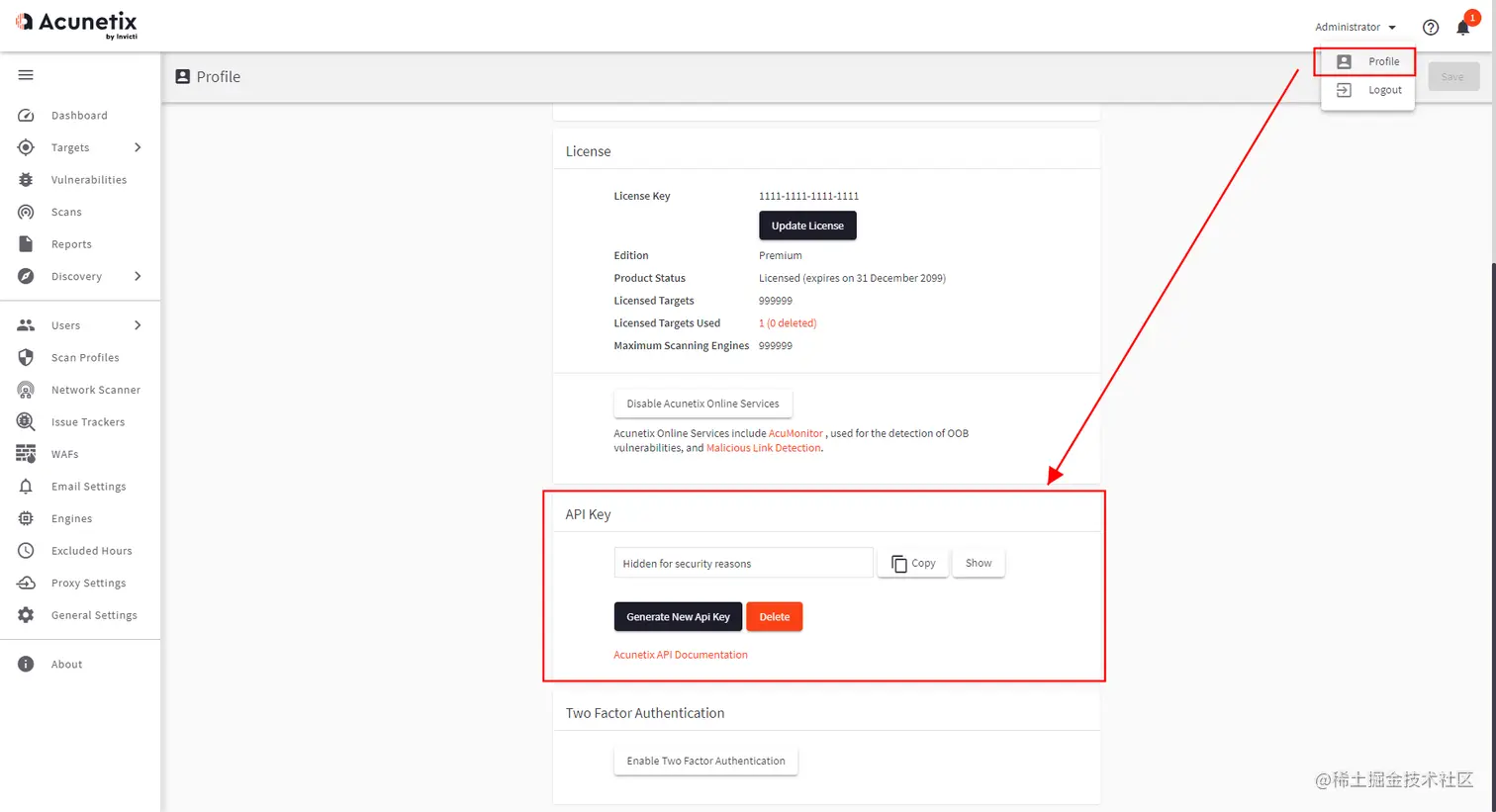1496x812 pixels.
Task: Click the Users people icon
Action: coord(26,325)
